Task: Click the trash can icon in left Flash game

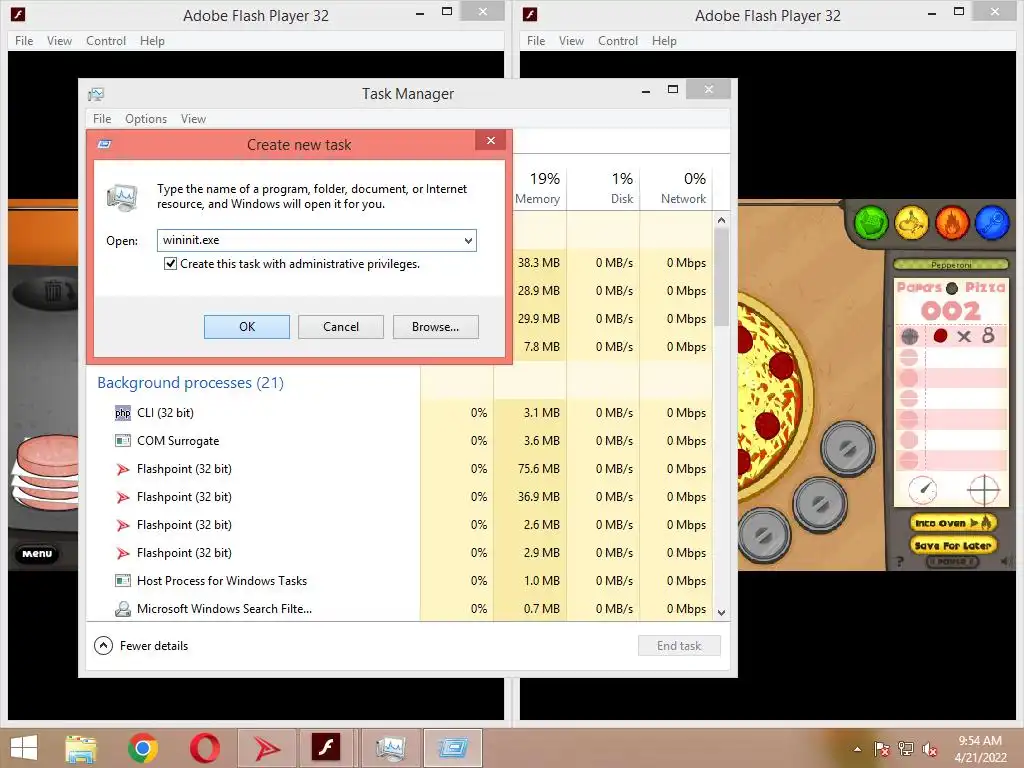Action: click(54, 290)
